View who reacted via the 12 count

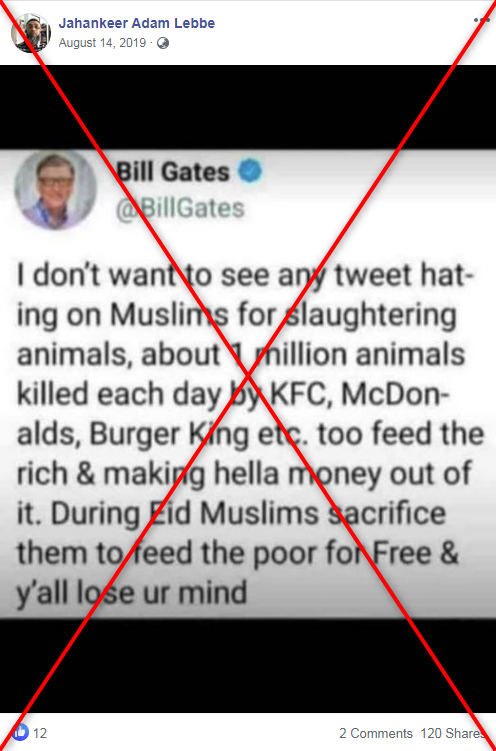tap(40, 733)
